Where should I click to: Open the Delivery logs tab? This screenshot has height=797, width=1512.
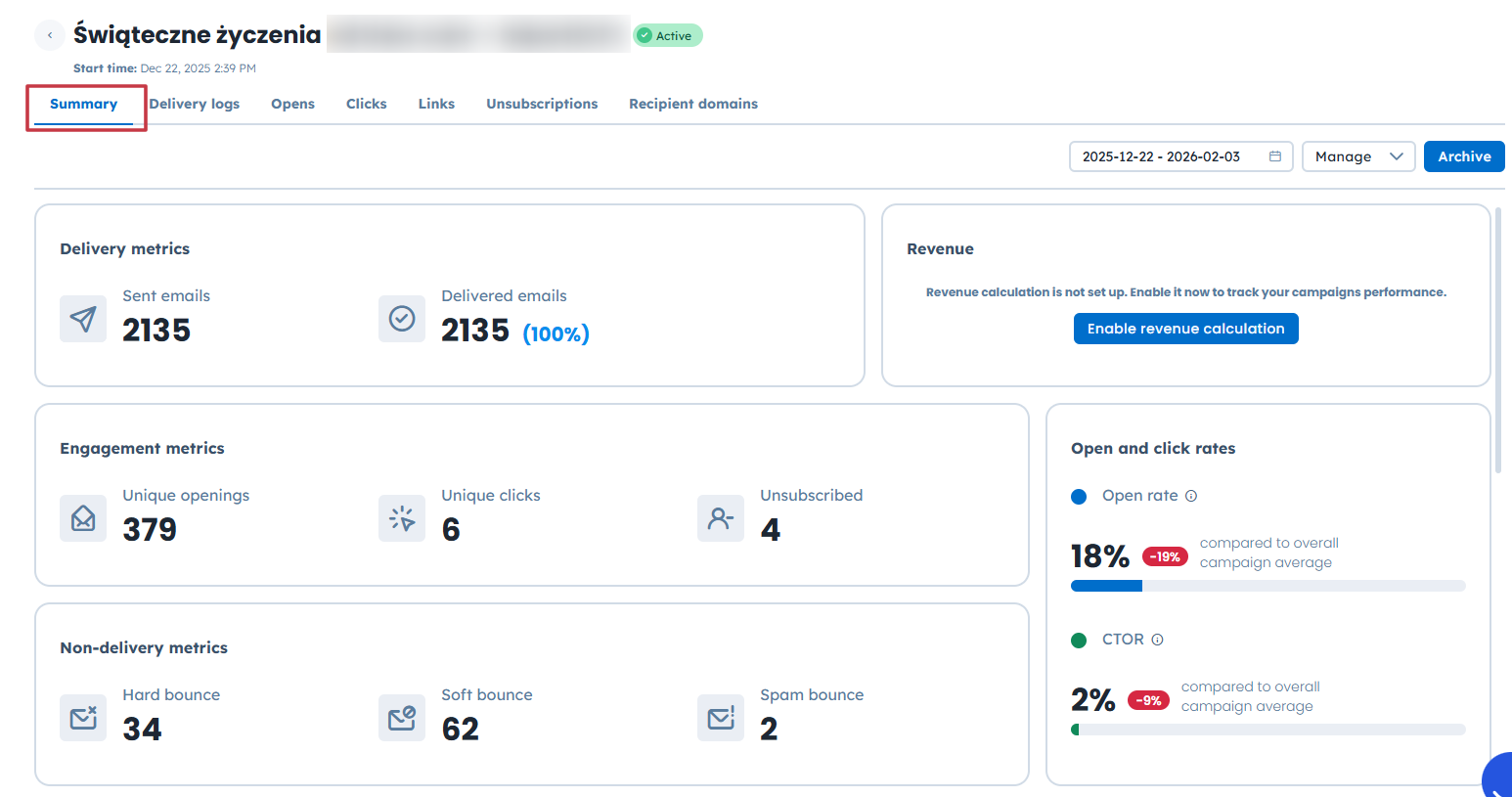(195, 104)
